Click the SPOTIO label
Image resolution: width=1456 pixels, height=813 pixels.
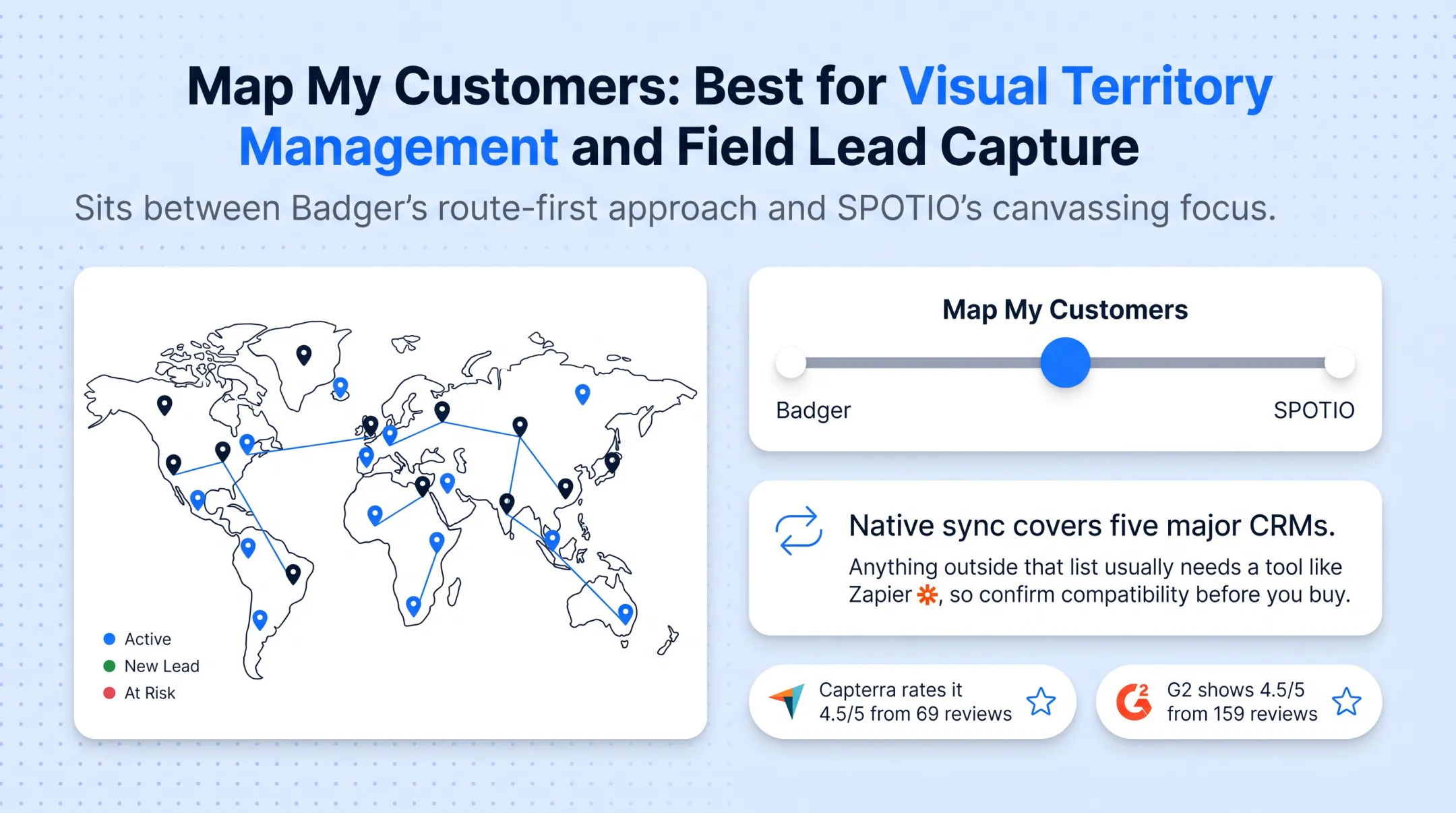(x=1314, y=410)
